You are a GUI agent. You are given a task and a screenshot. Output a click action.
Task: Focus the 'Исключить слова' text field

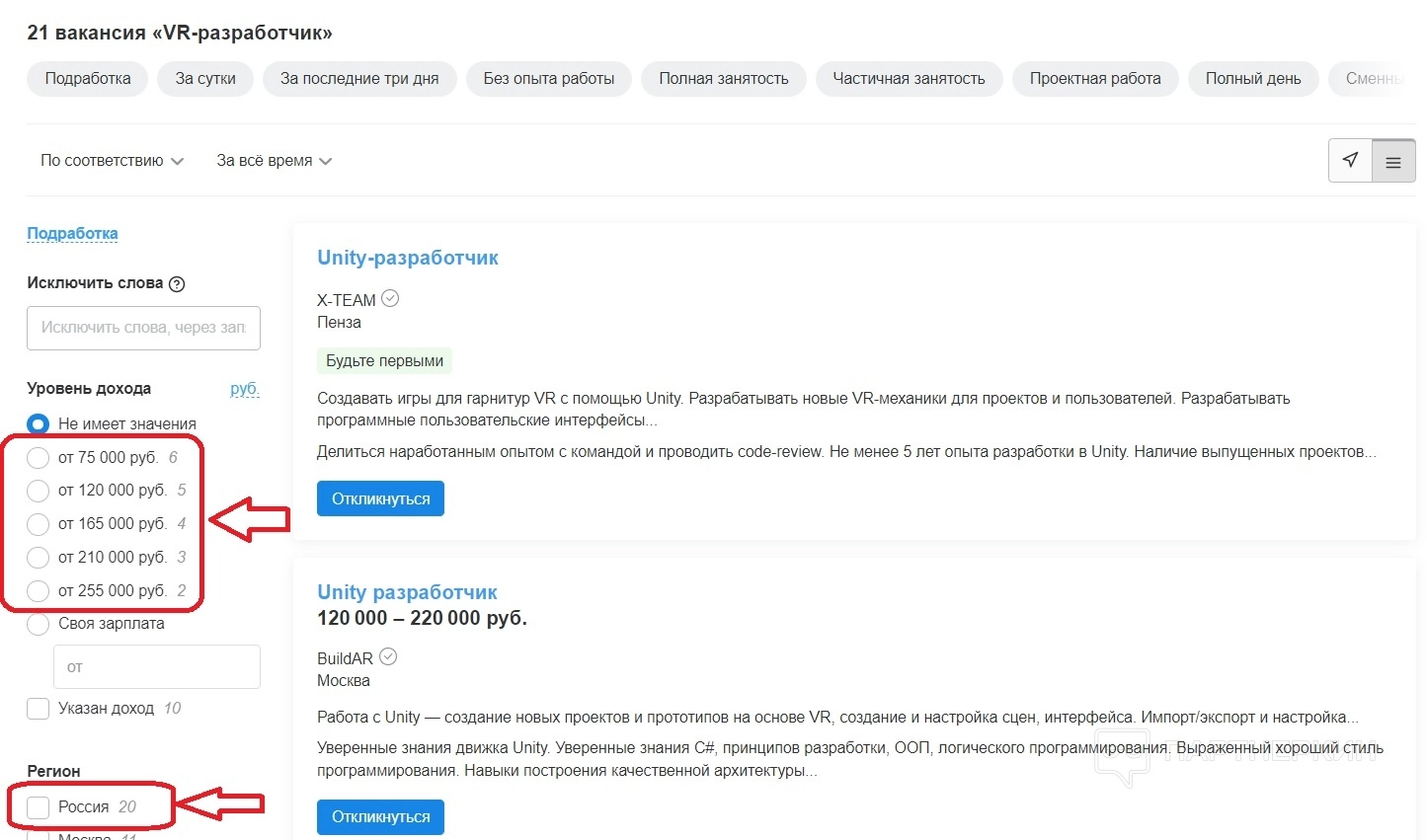click(x=143, y=328)
